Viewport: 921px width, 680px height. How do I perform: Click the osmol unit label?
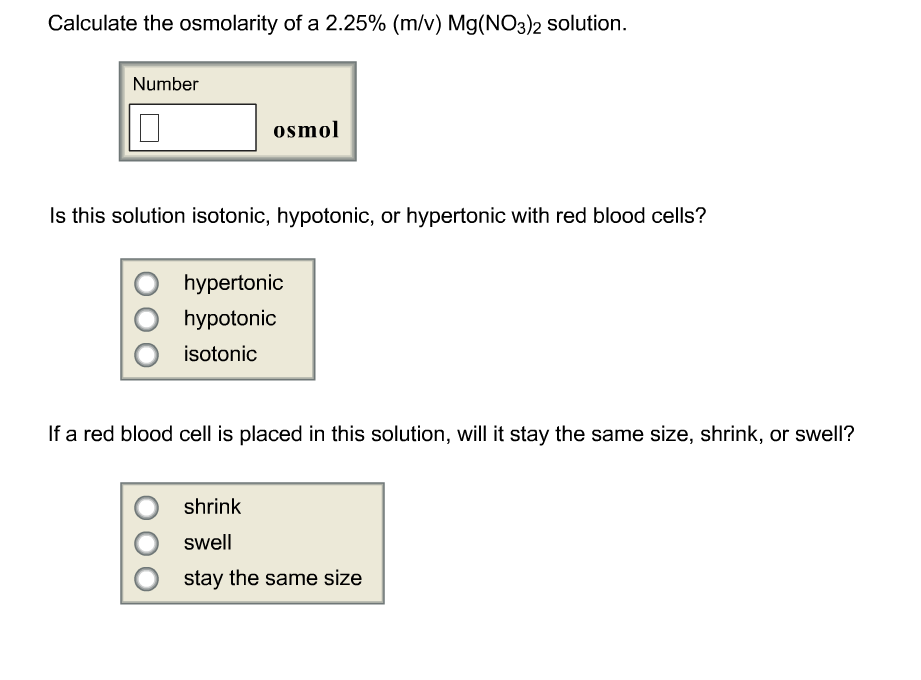click(306, 129)
